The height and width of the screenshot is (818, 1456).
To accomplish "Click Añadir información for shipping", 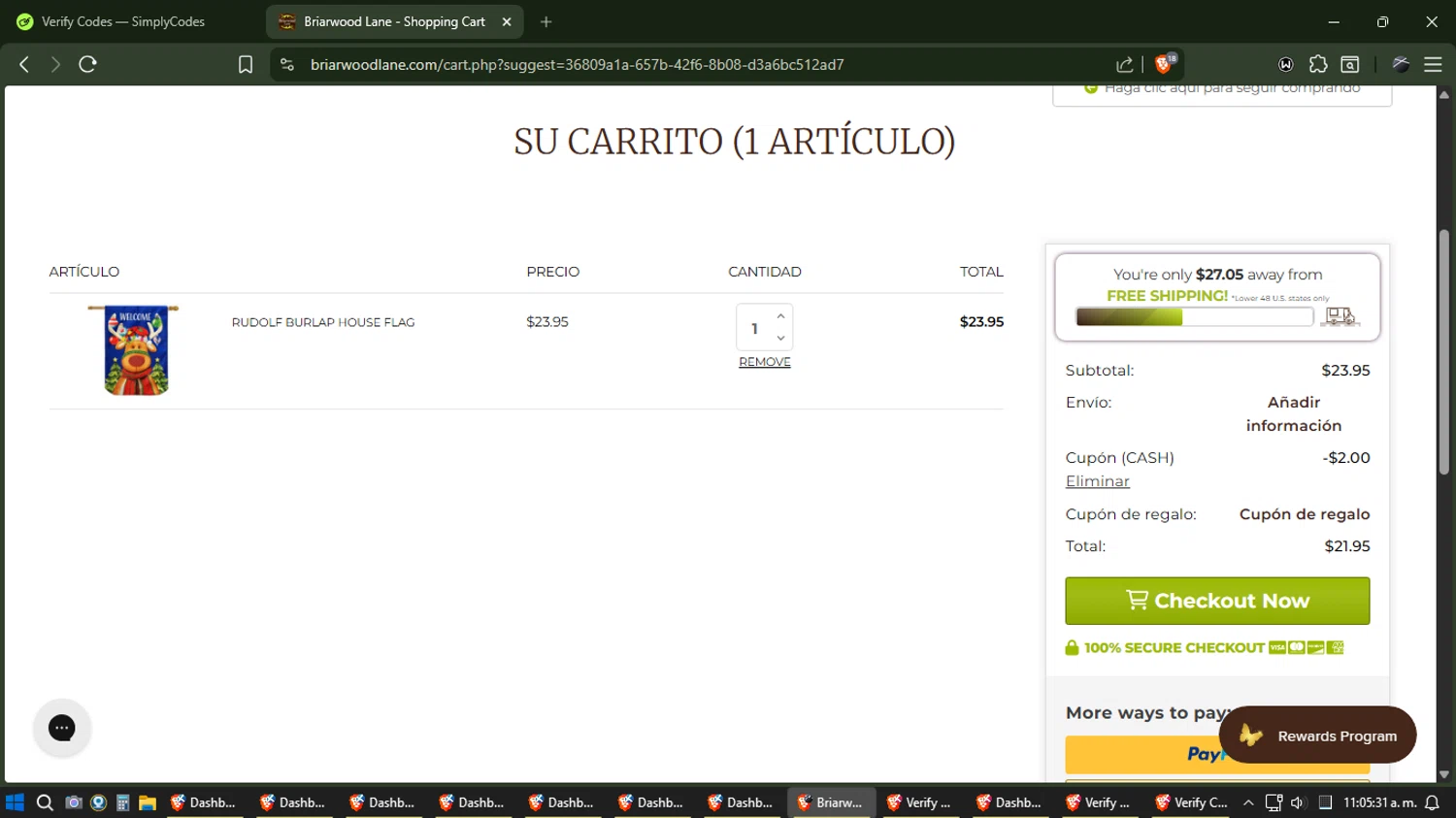I will (x=1293, y=413).
